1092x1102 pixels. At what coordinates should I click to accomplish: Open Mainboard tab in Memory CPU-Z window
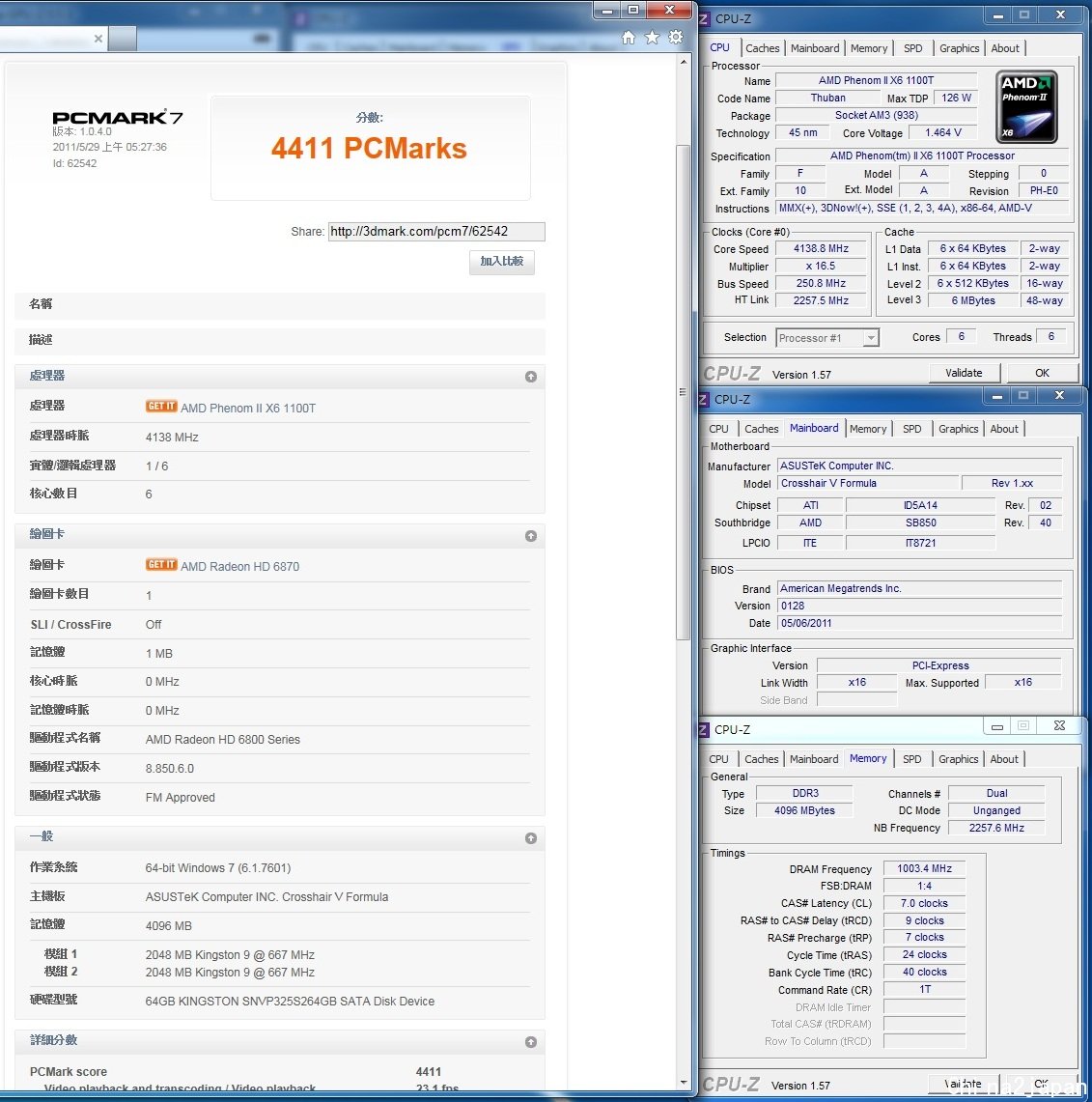pyautogui.click(x=814, y=759)
